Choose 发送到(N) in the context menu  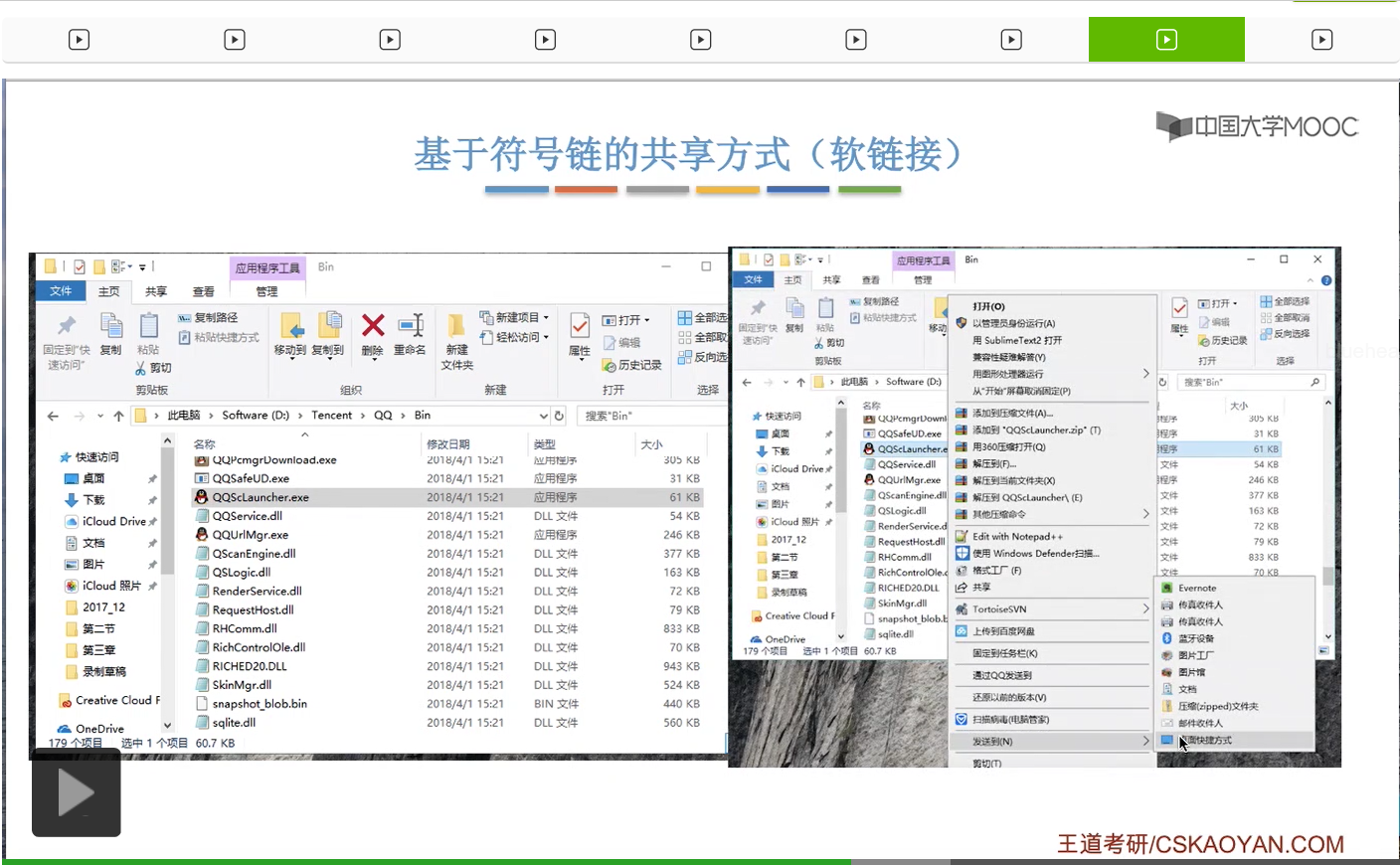pos(1053,741)
